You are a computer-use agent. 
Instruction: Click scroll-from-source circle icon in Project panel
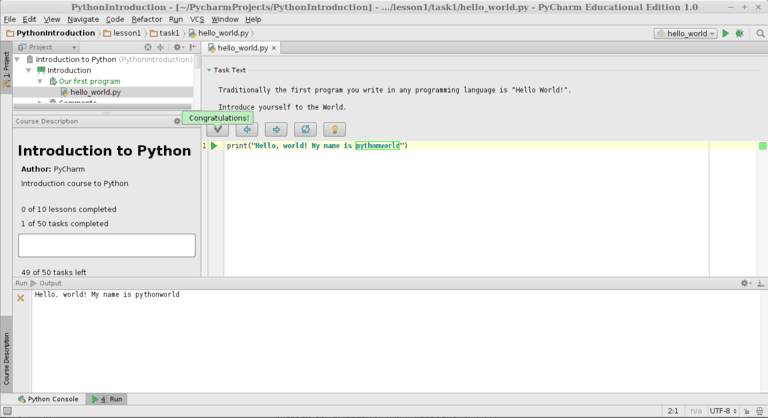click(148, 47)
